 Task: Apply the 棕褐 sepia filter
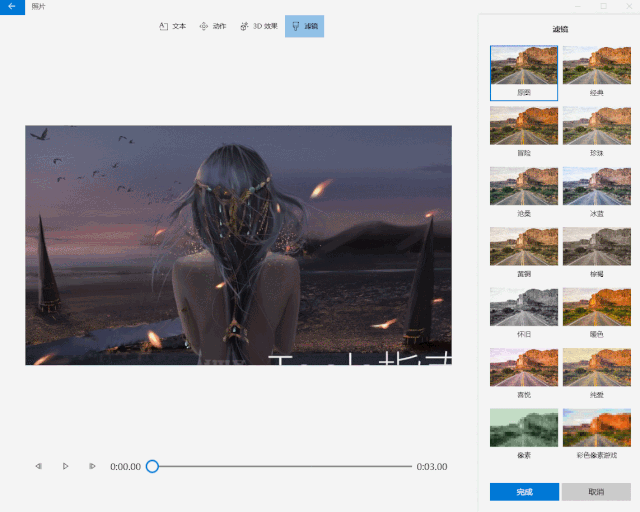596,253
